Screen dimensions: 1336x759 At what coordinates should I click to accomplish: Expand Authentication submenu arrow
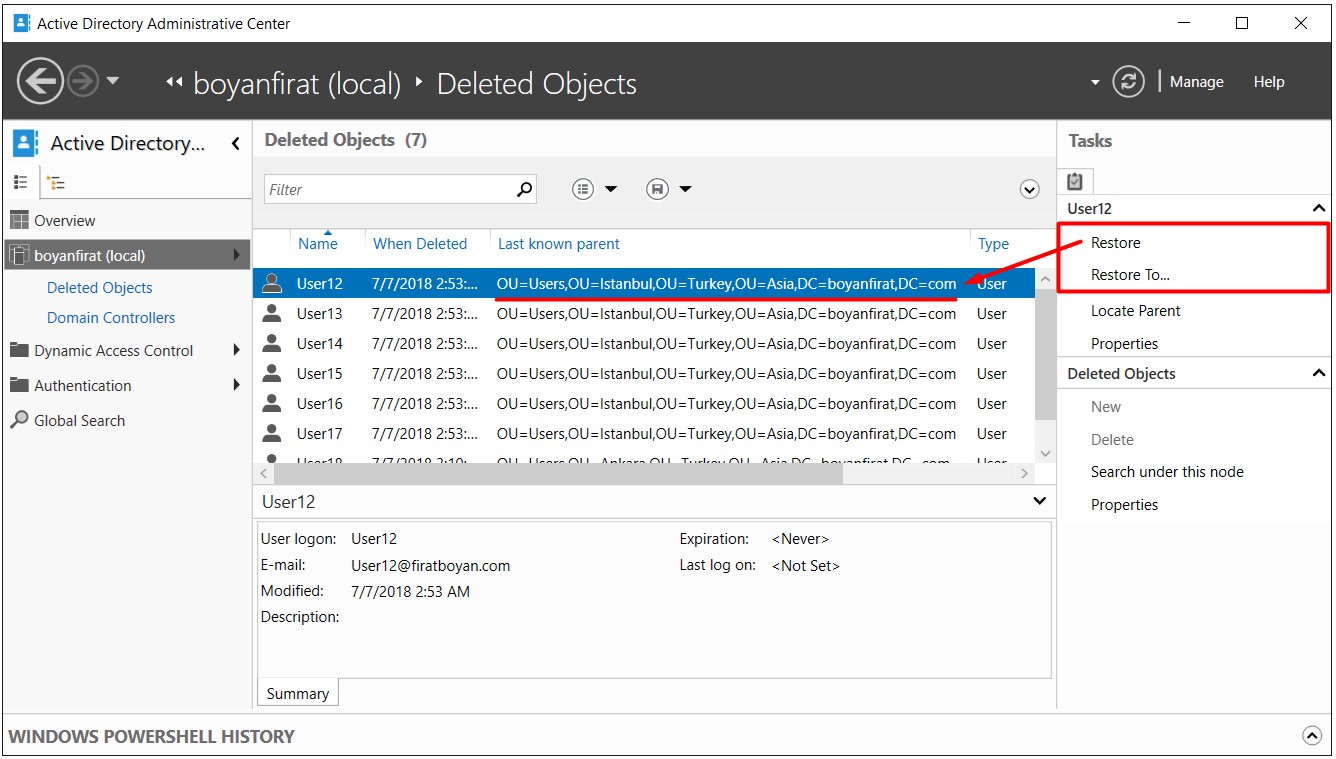(237, 385)
